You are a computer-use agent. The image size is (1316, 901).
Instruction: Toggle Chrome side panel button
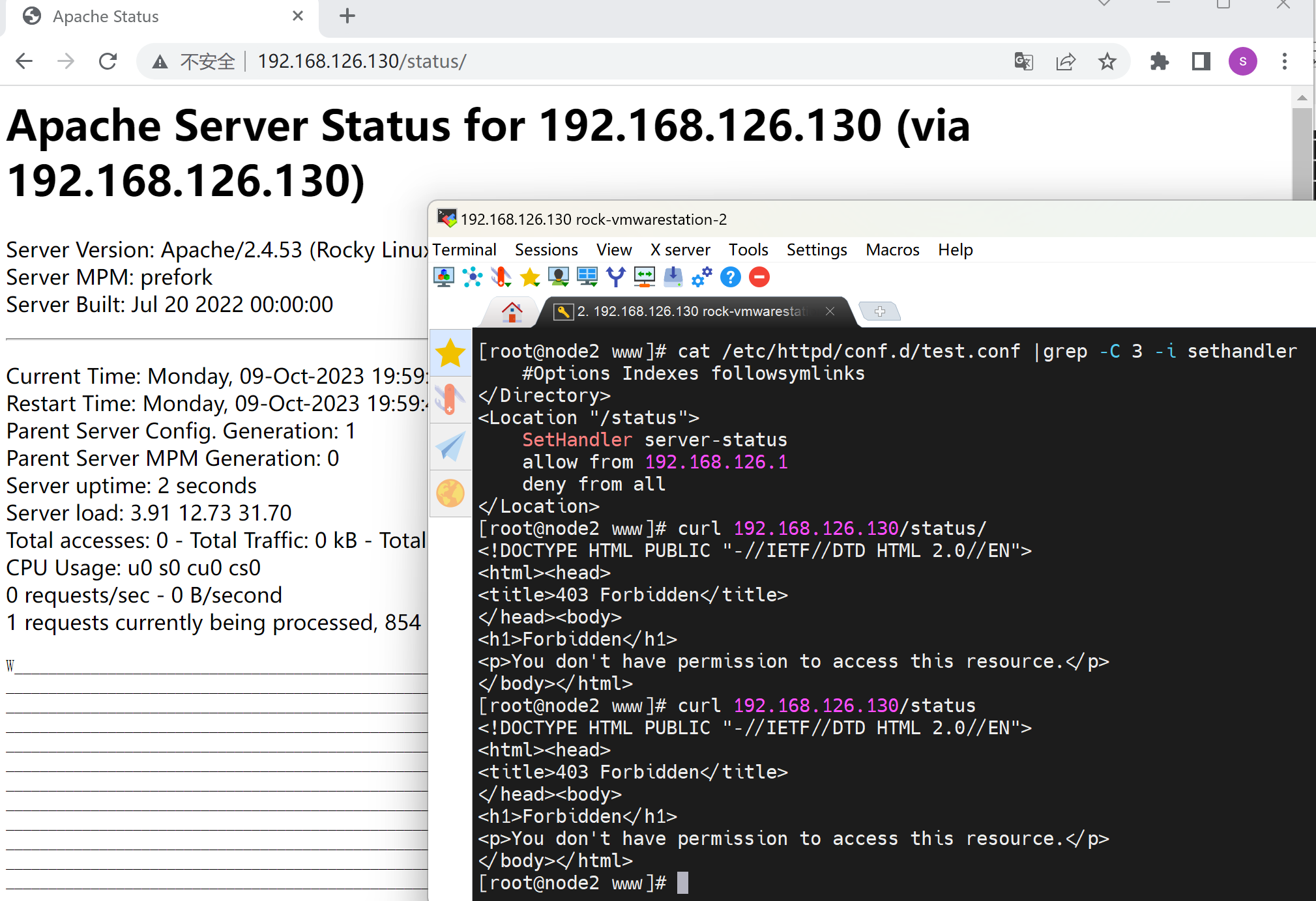pyautogui.click(x=1201, y=62)
